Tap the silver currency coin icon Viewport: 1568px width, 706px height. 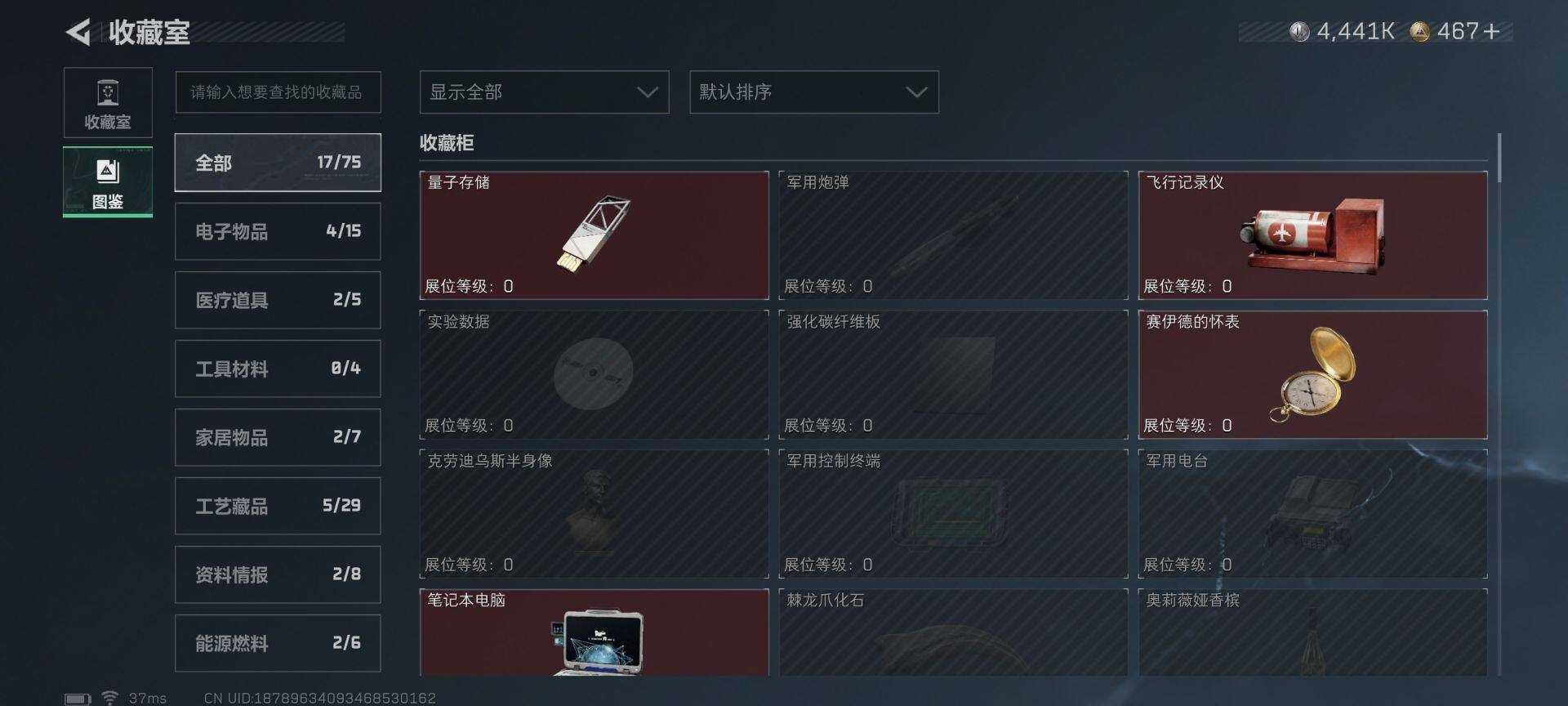click(x=1299, y=32)
